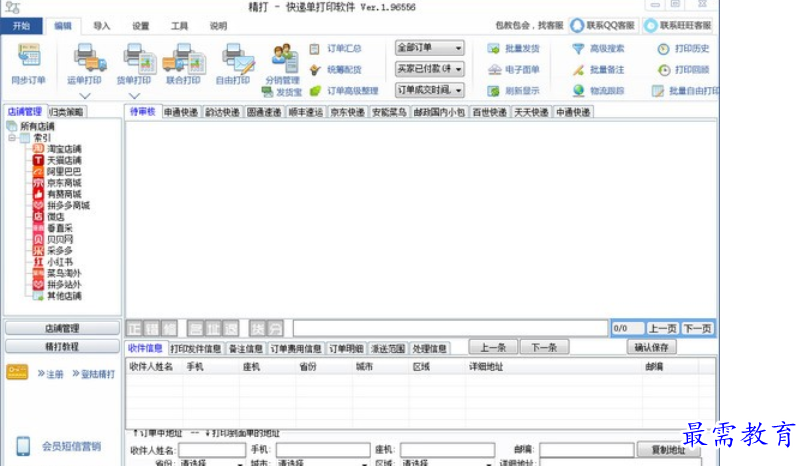Open 订单汇总 order summary
The height and width of the screenshot is (466, 804).
coord(336,49)
